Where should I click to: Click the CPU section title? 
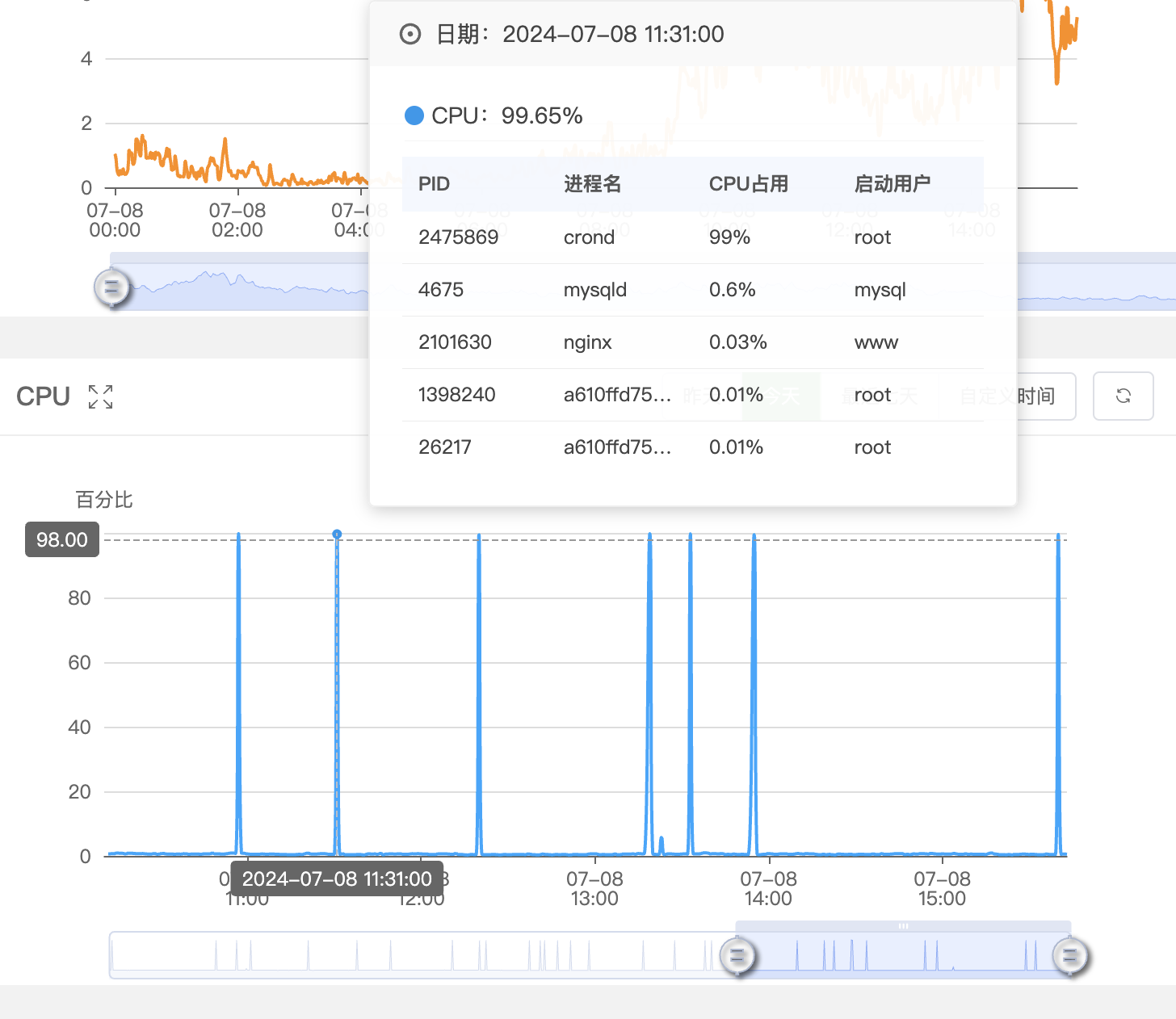tap(44, 396)
